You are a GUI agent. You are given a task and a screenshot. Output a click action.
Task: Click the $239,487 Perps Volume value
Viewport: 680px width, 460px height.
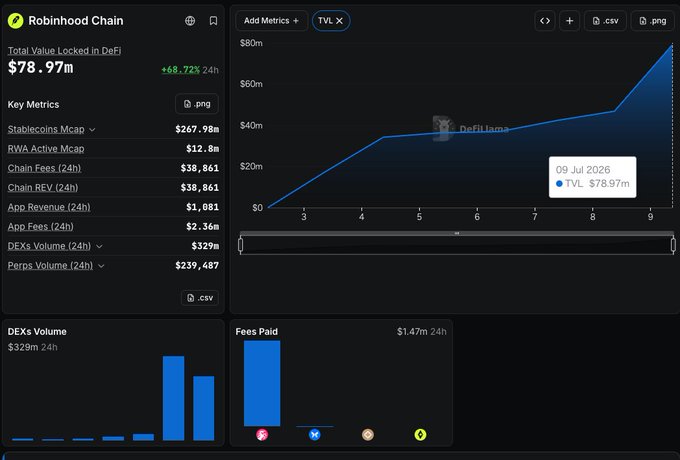click(x=197, y=265)
